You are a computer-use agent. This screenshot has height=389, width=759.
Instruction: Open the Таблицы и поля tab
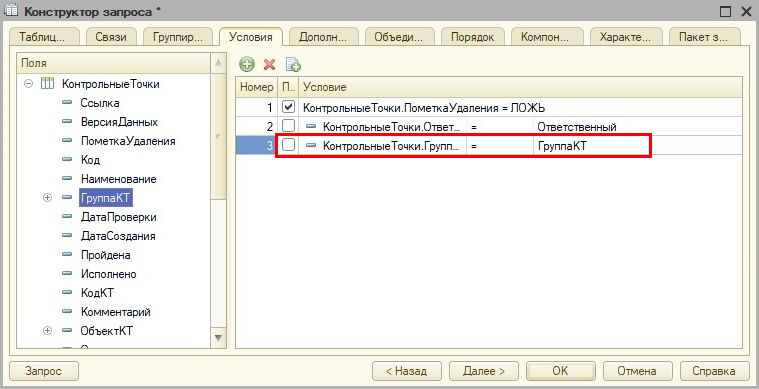44,37
